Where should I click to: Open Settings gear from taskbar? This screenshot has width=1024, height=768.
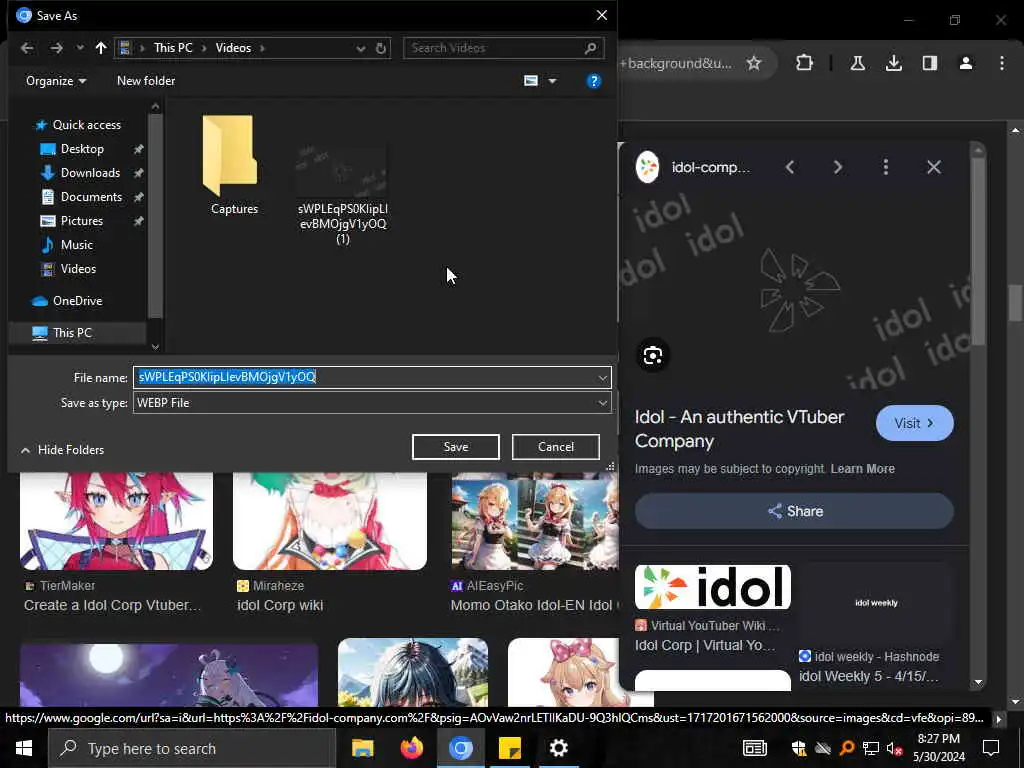[x=558, y=748]
